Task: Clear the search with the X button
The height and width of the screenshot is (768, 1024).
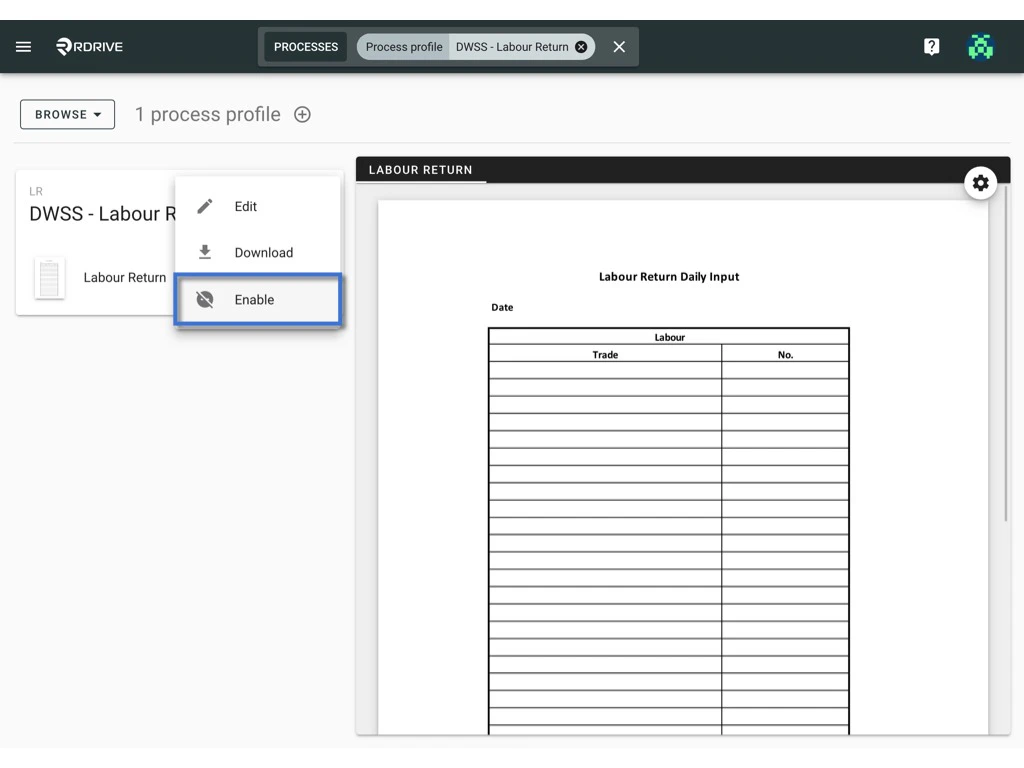Action: click(618, 46)
